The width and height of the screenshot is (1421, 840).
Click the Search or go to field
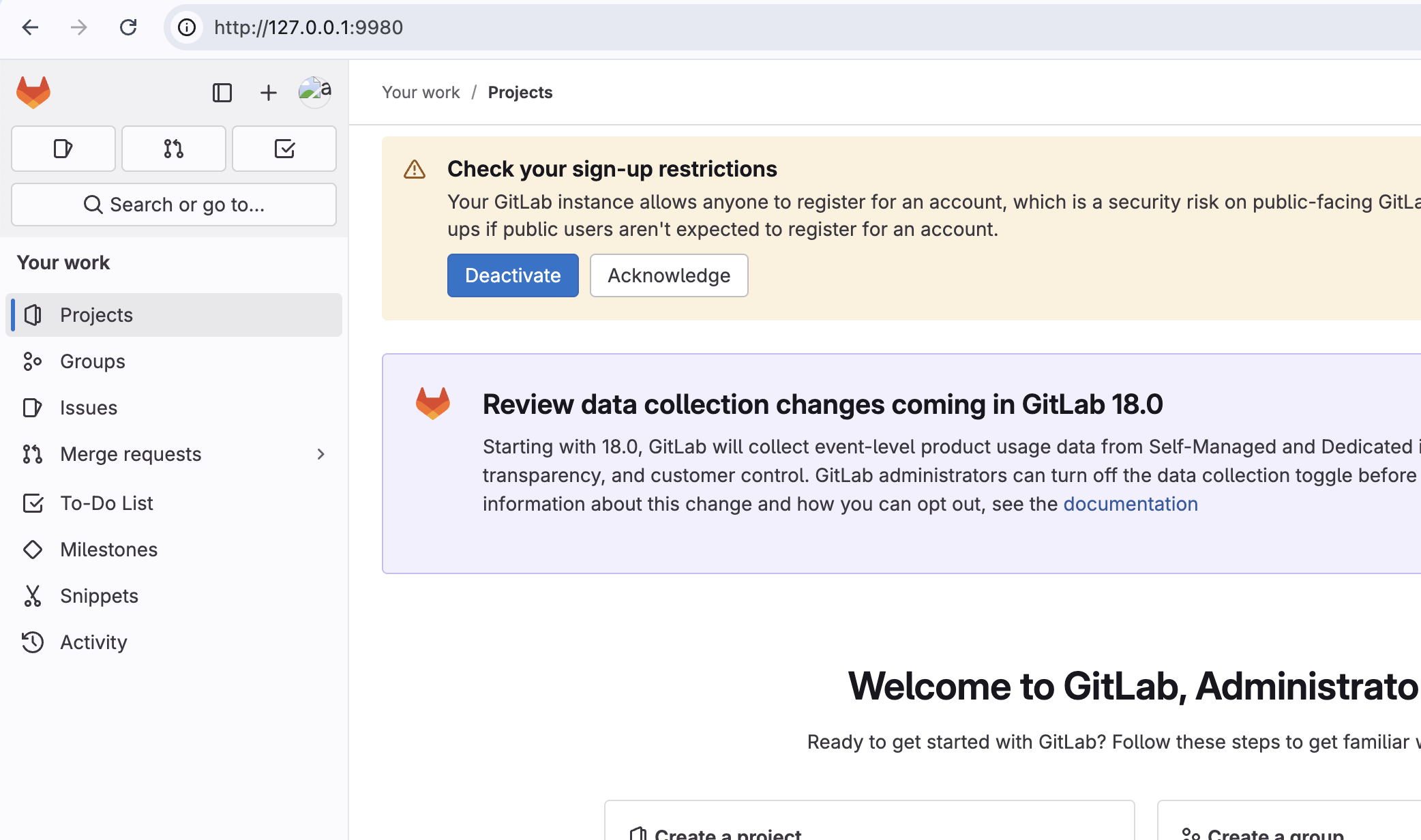pyautogui.click(x=174, y=204)
